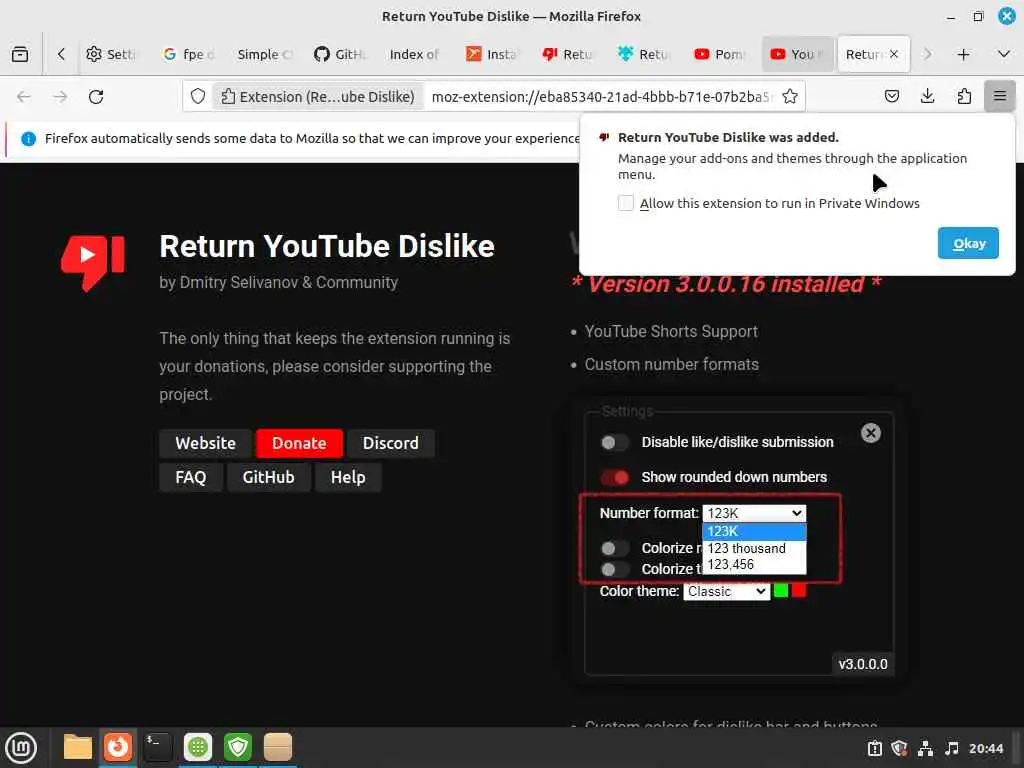Click the browser back arrow
1024x768 pixels.
coord(24,97)
